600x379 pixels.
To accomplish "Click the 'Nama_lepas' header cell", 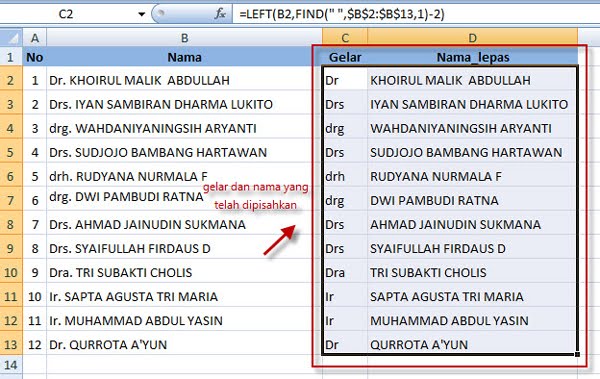I will (473, 57).
